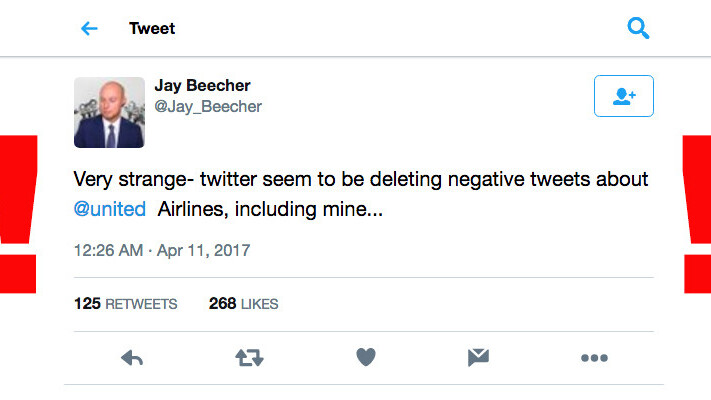Follow Jay Beecher with add-user button
This screenshot has width=711, height=400.
(623, 96)
